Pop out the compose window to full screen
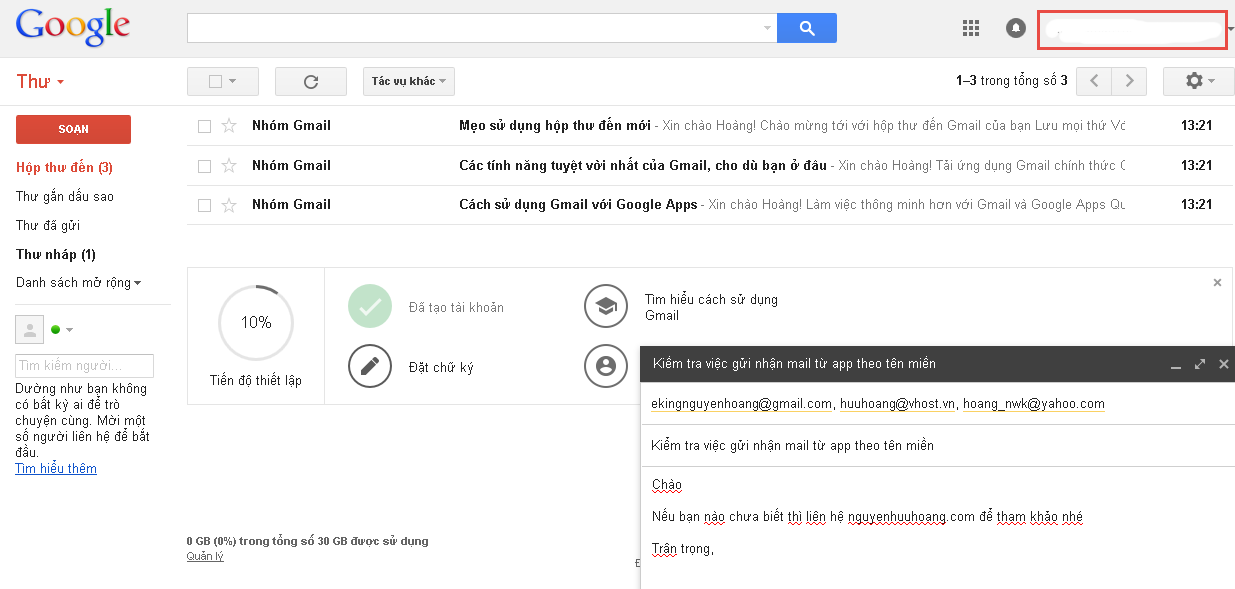Image resolution: width=1235 pixels, height=589 pixels. coord(1199,365)
